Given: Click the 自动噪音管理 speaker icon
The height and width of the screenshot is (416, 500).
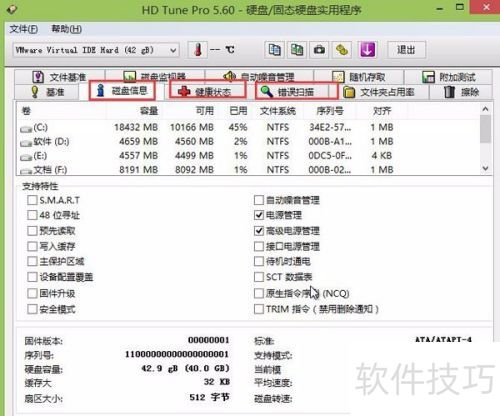Looking at the screenshot, I should click(229, 77).
